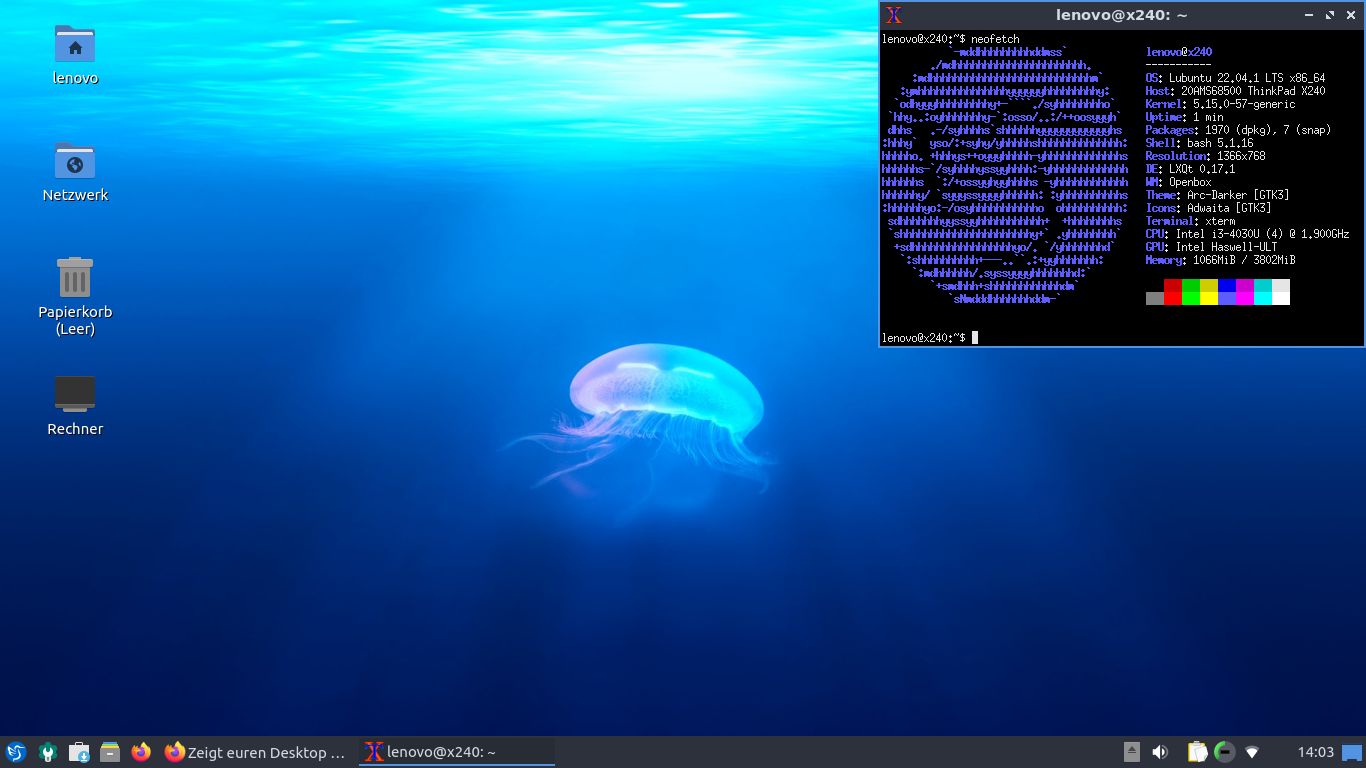Click the 'DE: LXQt 0.17.1' line
Image resolution: width=1366 pixels, height=768 pixels.
tap(1190, 169)
